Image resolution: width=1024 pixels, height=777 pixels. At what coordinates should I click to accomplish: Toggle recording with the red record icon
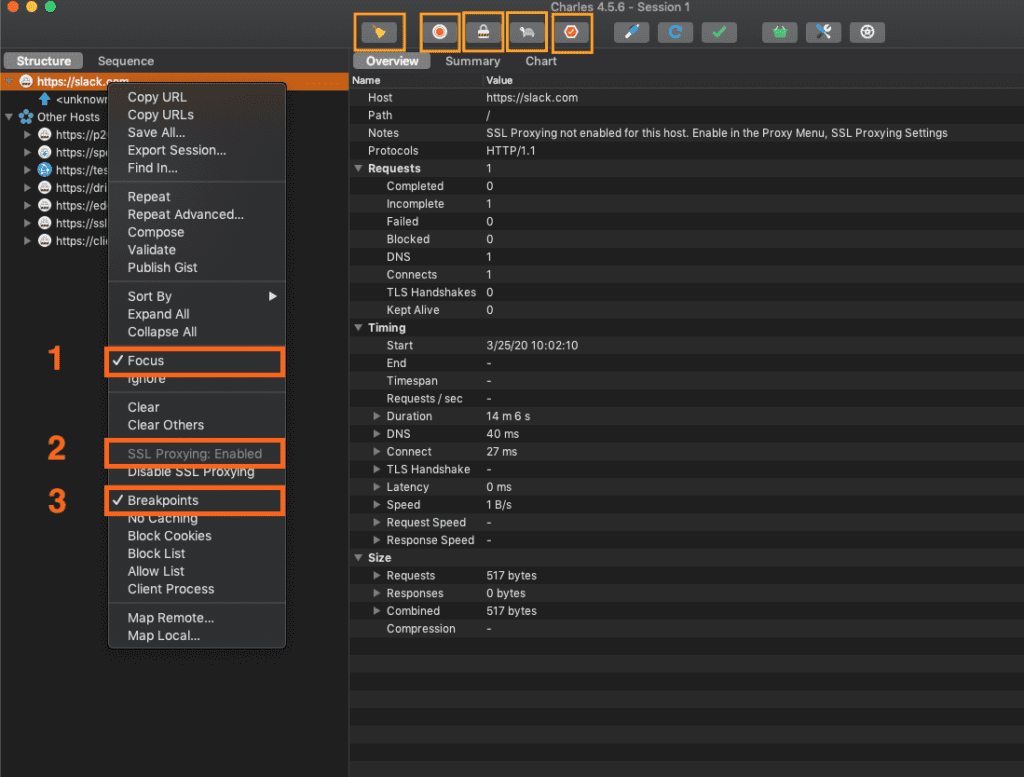pyautogui.click(x=438, y=32)
